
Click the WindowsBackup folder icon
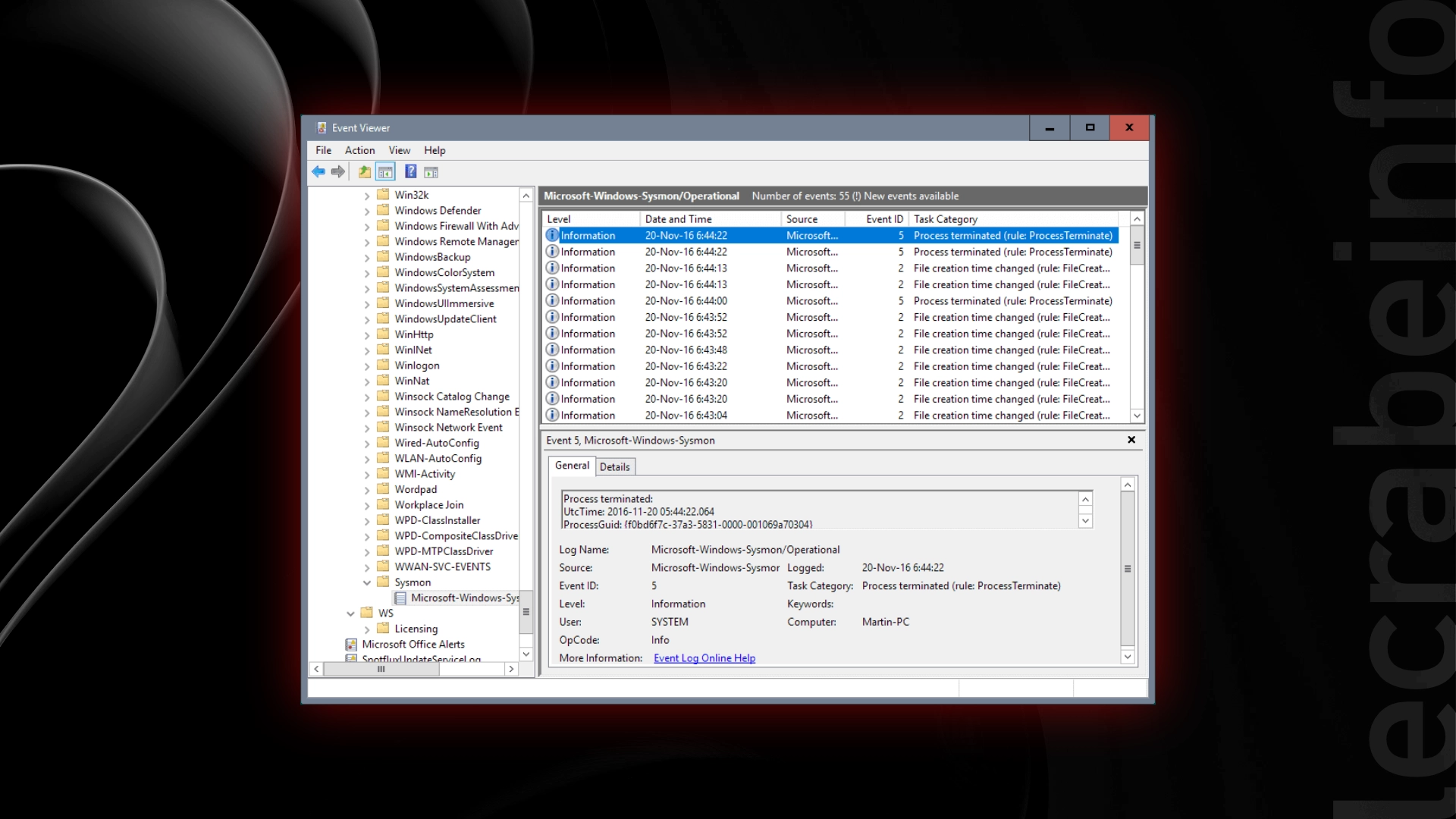coord(383,257)
